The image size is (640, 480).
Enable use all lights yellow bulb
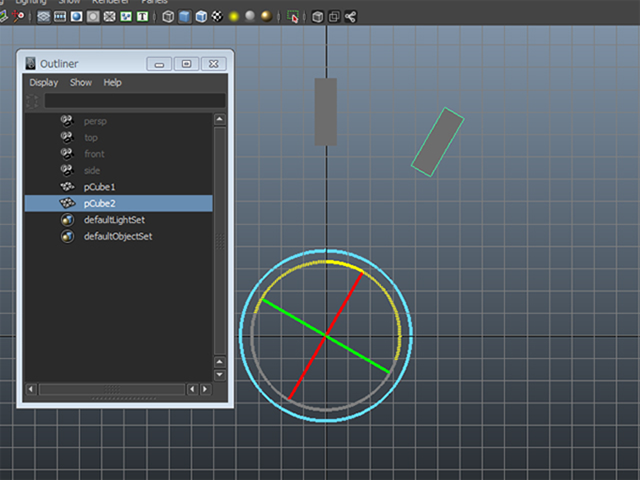coord(234,16)
